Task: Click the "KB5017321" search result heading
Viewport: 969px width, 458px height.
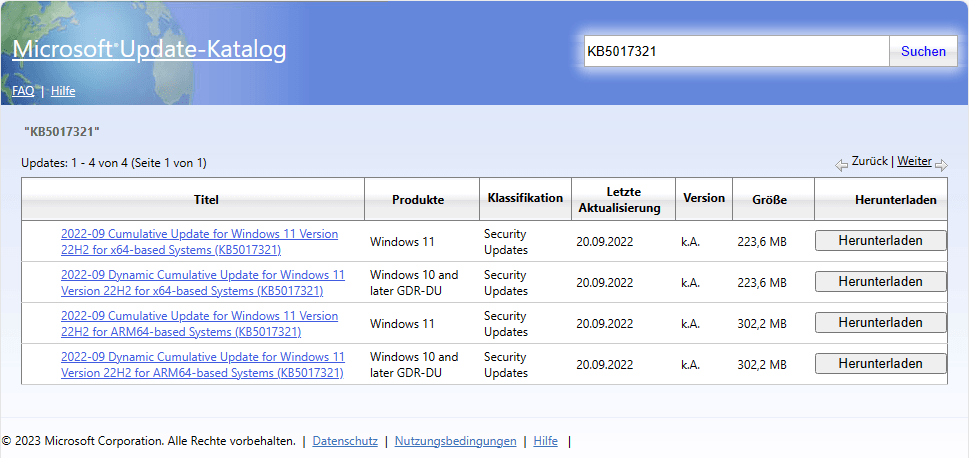Action: point(62,132)
